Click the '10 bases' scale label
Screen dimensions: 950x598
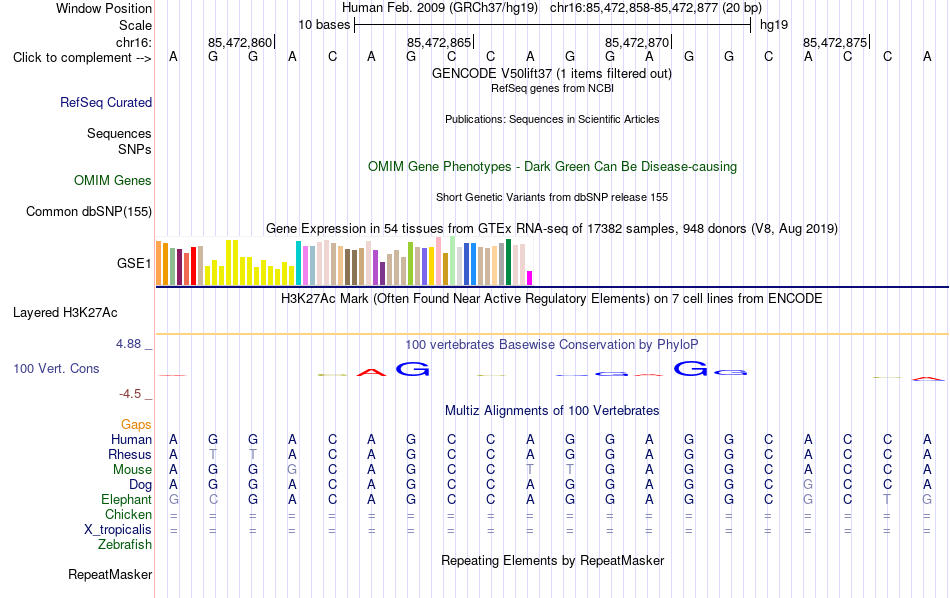click(x=324, y=25)
